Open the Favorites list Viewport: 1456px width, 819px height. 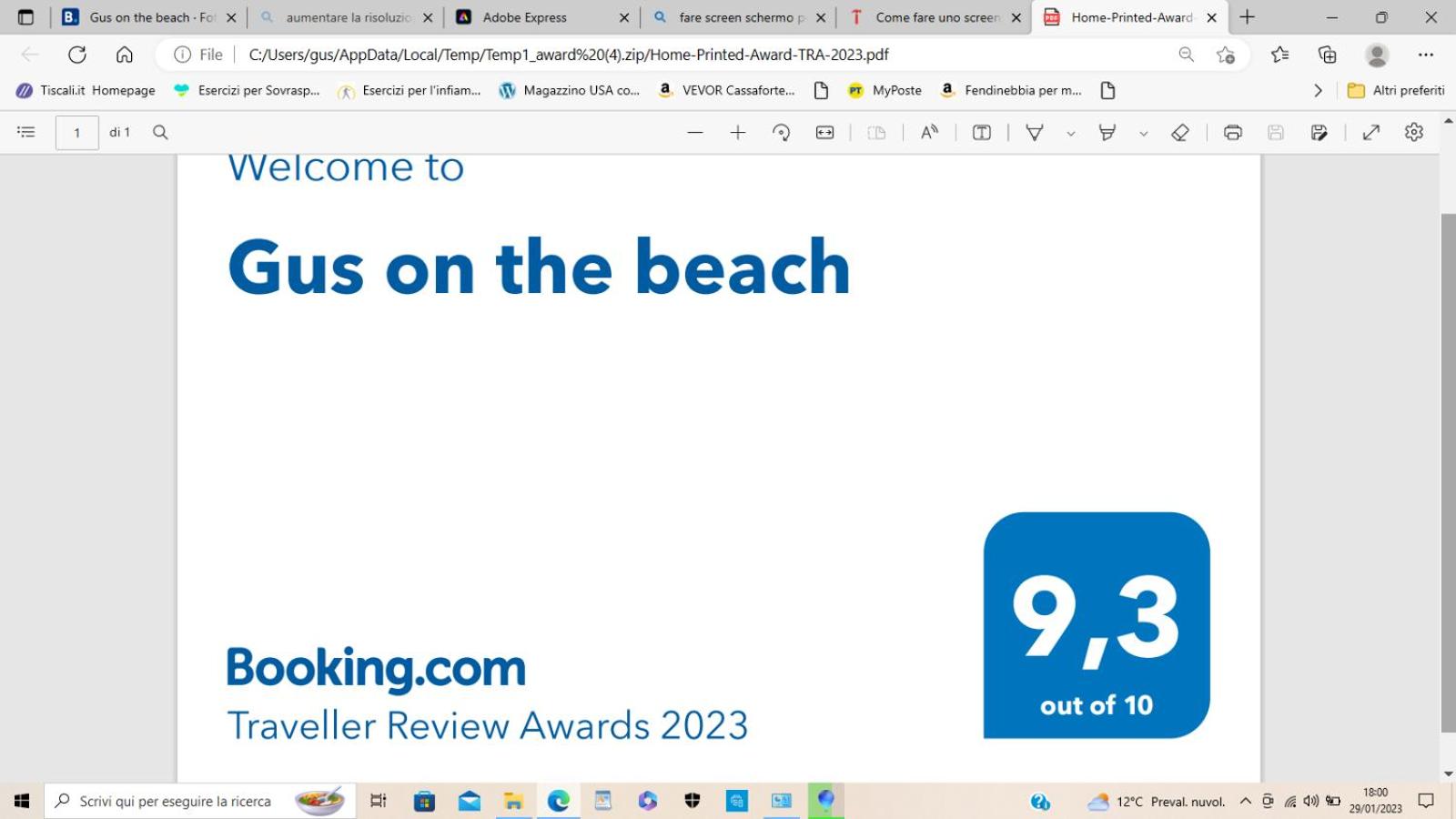(x=1280, y=55)
